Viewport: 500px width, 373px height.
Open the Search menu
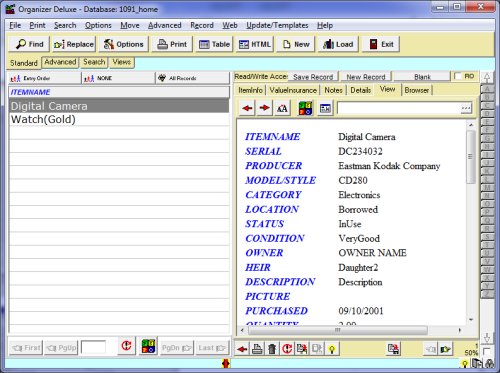point(65,25)
